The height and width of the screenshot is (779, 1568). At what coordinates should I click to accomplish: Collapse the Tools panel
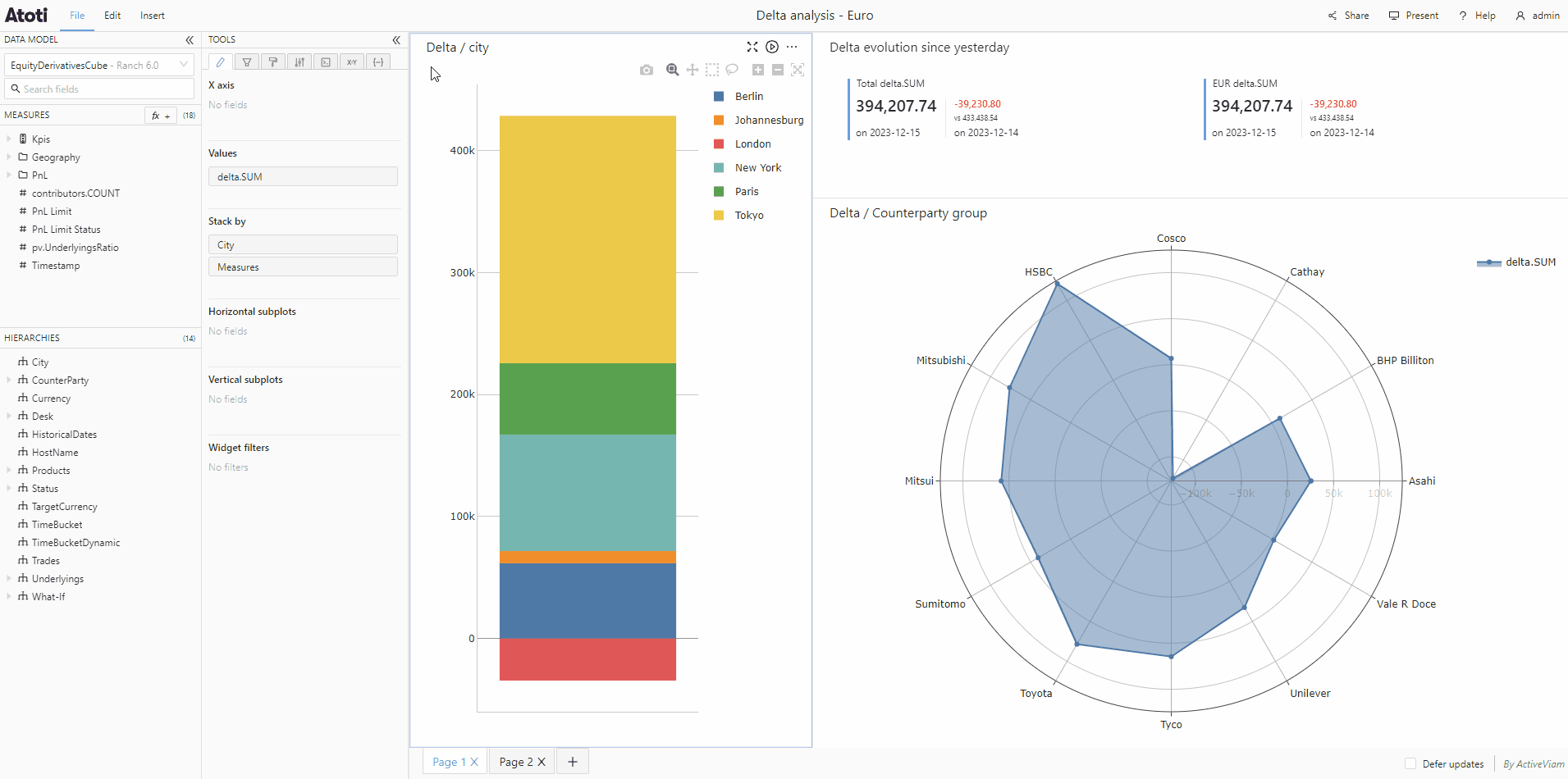[x=396, y=40]
